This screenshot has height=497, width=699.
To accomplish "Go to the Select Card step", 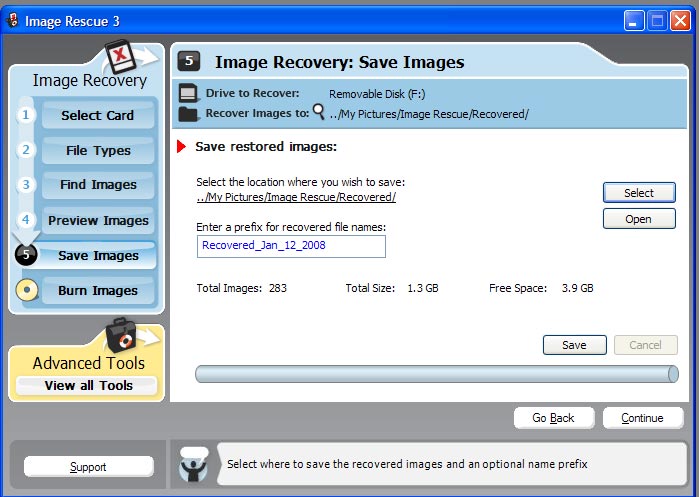I will coord(98,115).
